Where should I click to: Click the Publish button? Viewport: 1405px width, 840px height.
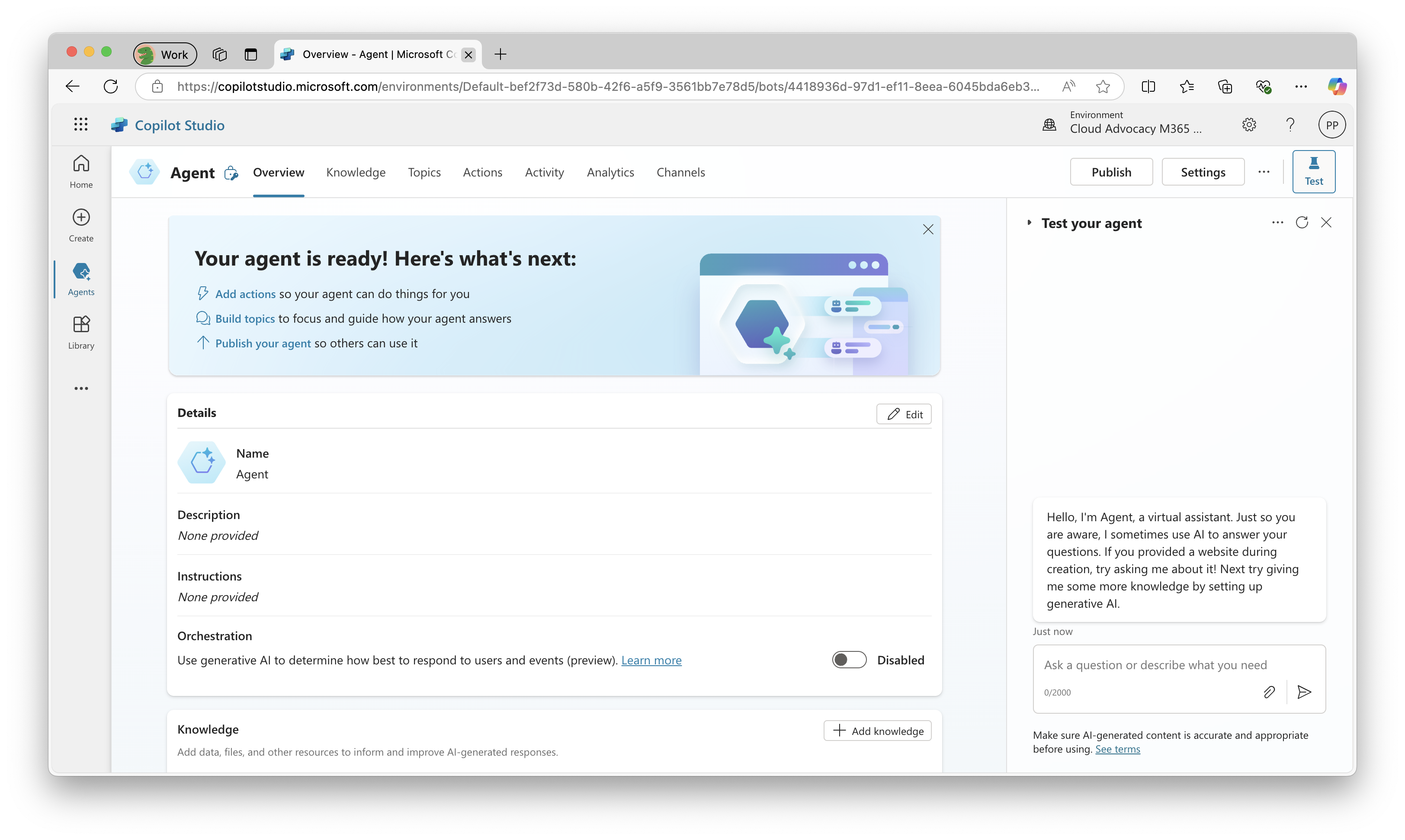(x=1111, y=172)
